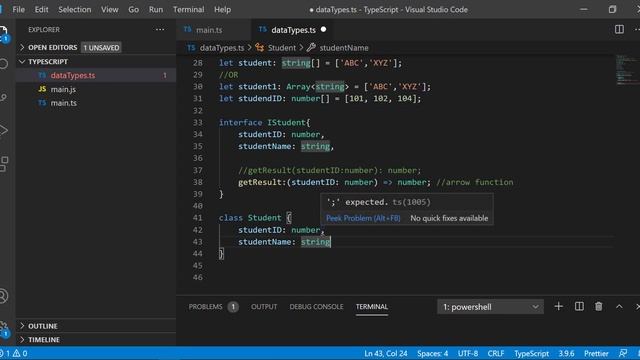640x360 pixels.
Task: Create a new terminal with plus icon
Action: [558, 307]
